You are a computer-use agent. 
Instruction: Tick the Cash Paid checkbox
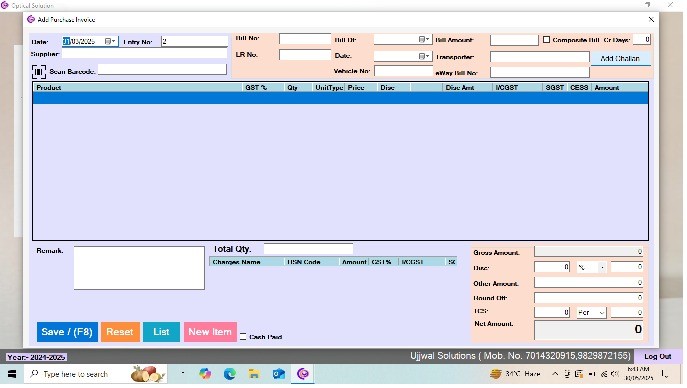tap(243, 337)
